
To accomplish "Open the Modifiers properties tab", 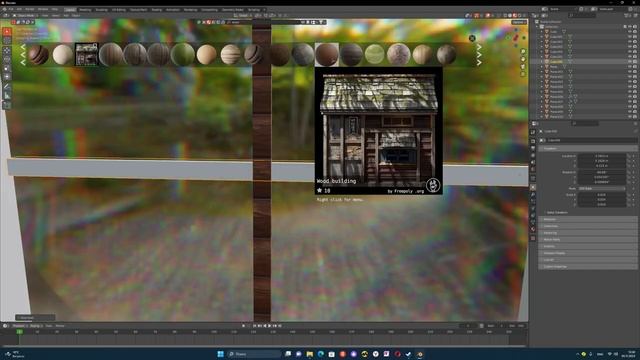I will tap(533, 195).
